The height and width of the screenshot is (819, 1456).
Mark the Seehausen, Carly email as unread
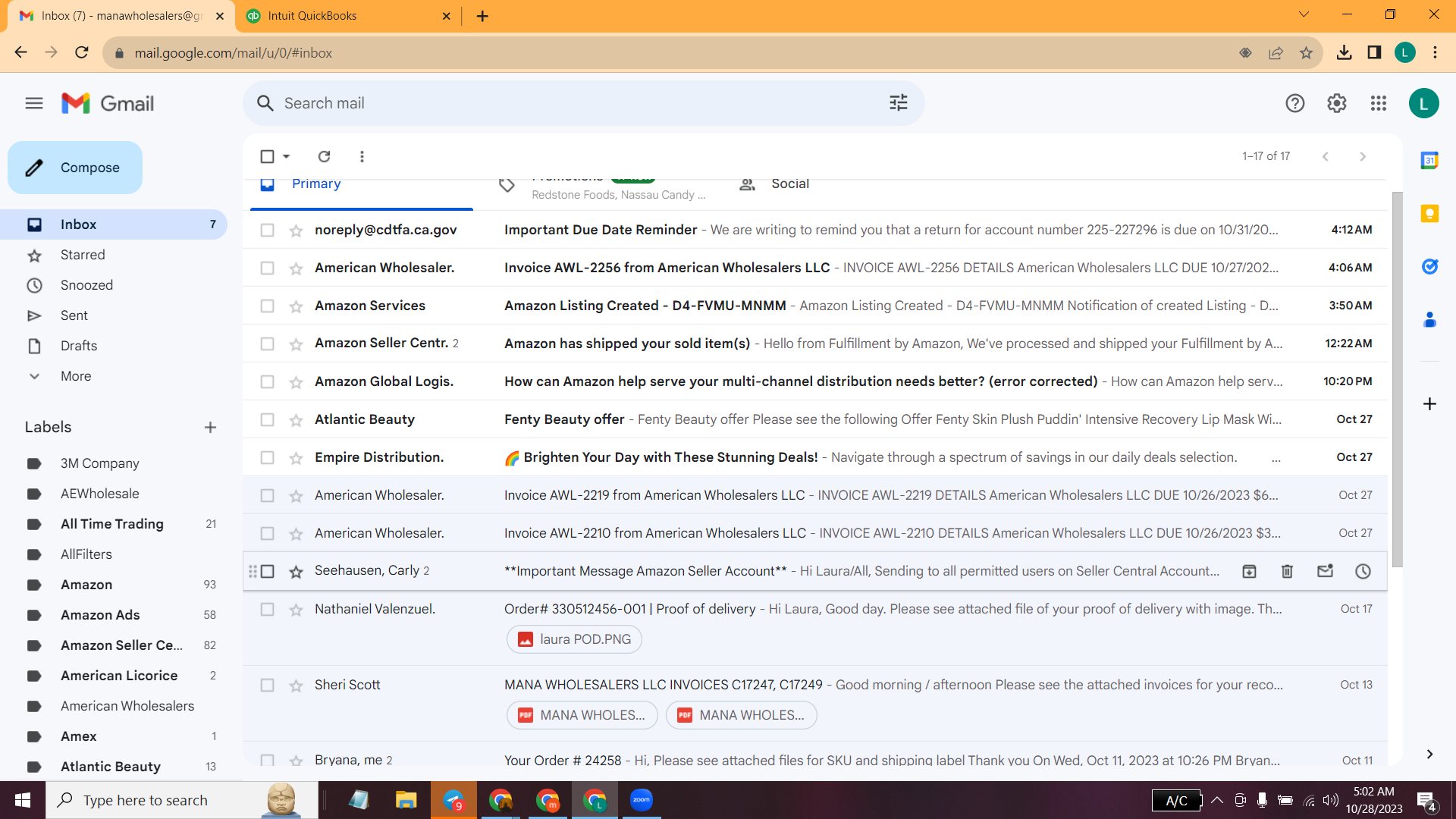(x=1325, y=571)
